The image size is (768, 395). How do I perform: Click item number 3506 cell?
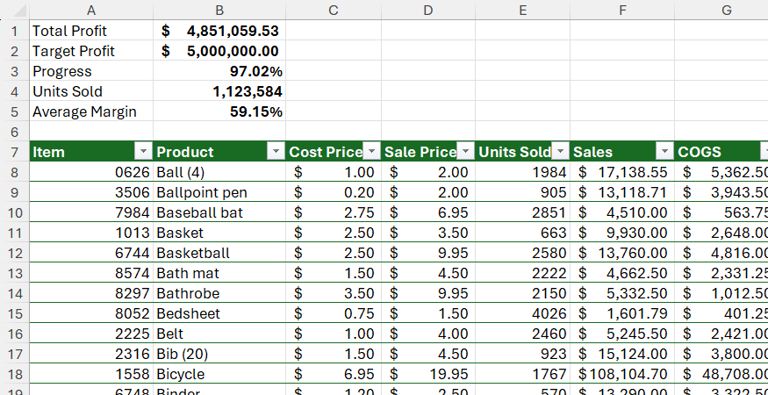[x=91, y=193]
